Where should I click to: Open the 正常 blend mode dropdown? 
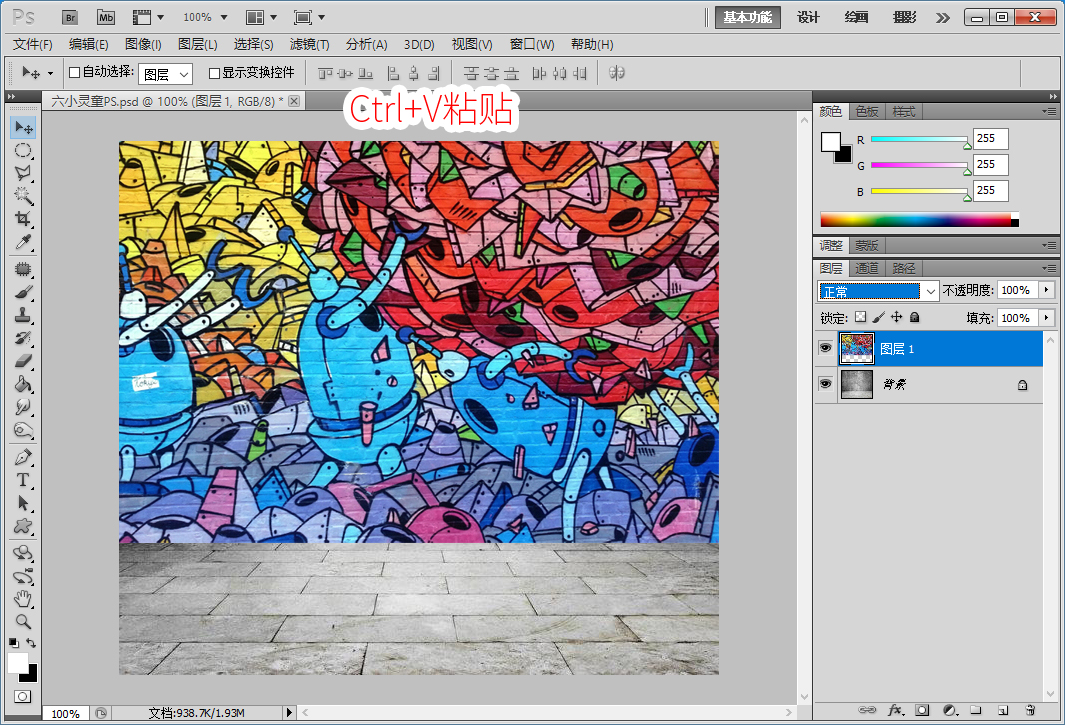(x=878, y=291)
